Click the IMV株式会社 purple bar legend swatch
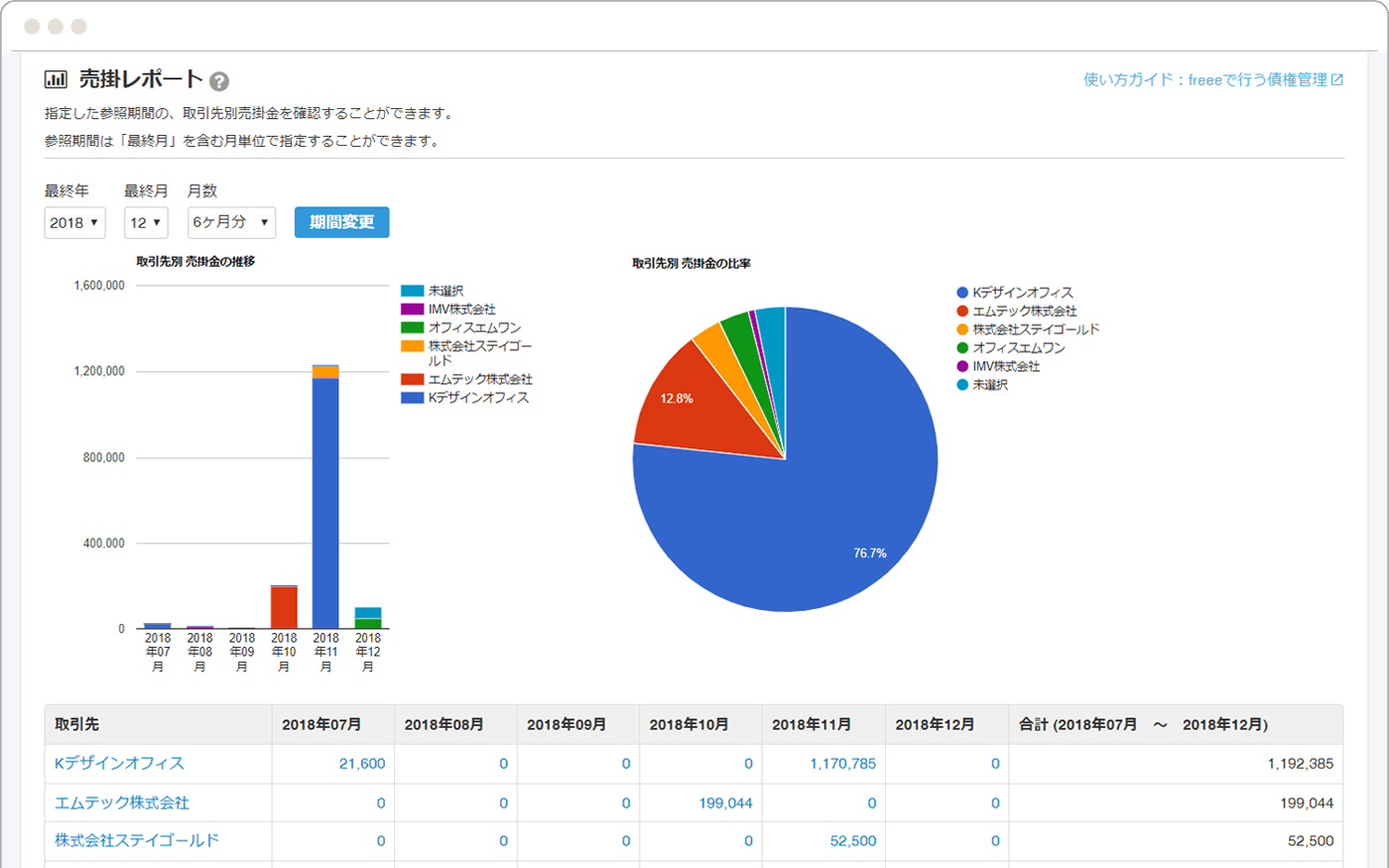Viewport: 1389px width, 868px height. (x=412, y=310)
